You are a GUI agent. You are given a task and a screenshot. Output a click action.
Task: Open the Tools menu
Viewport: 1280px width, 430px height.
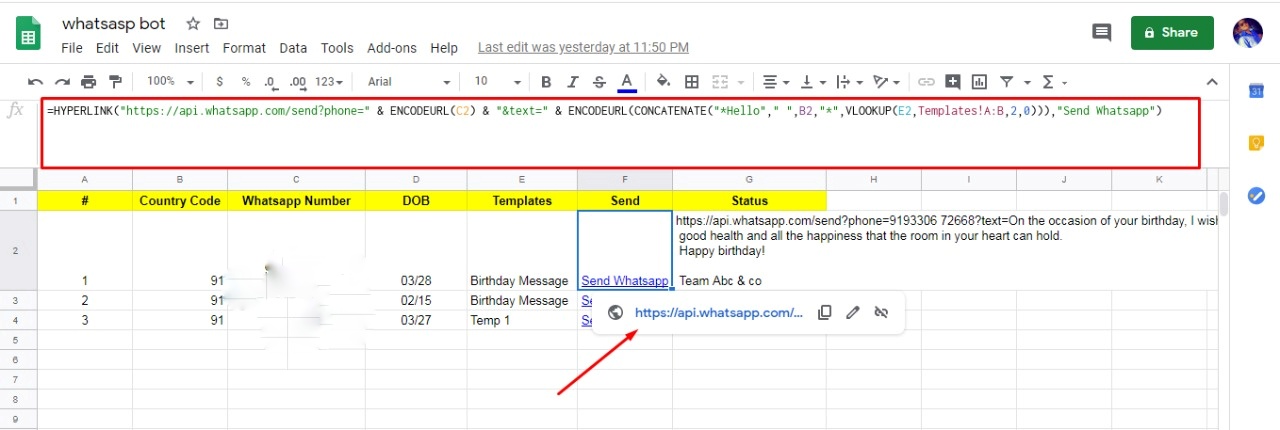point(337,48)
